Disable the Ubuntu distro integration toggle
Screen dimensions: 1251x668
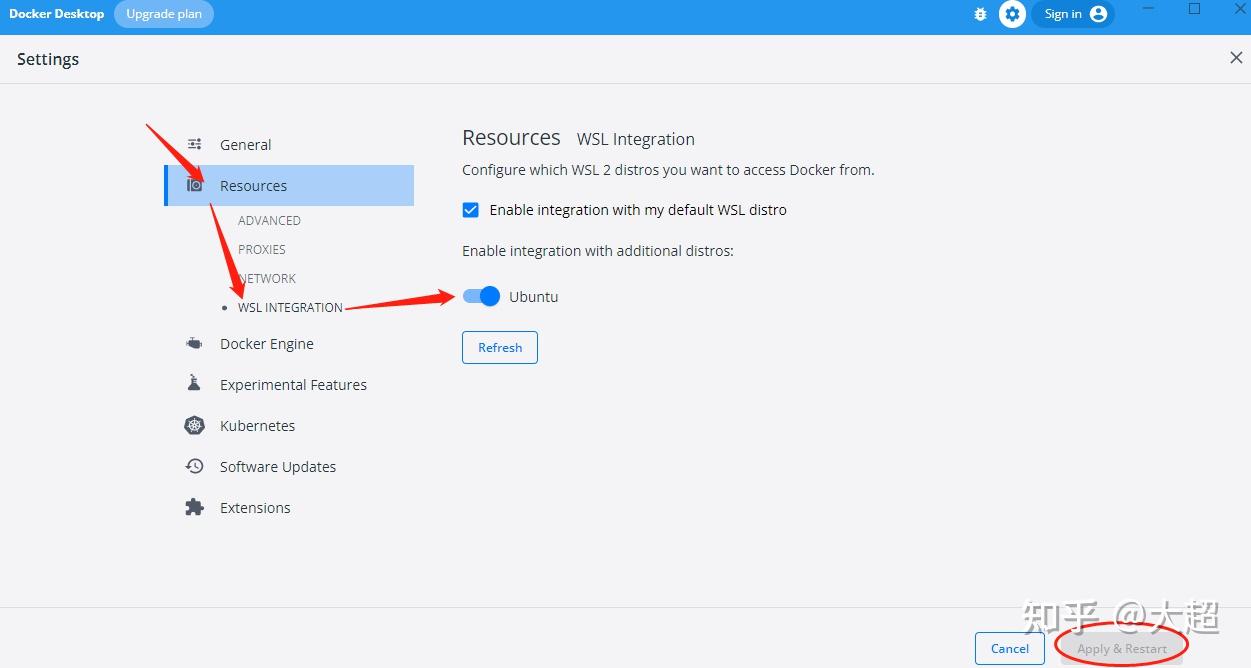(x=480, y=296)
